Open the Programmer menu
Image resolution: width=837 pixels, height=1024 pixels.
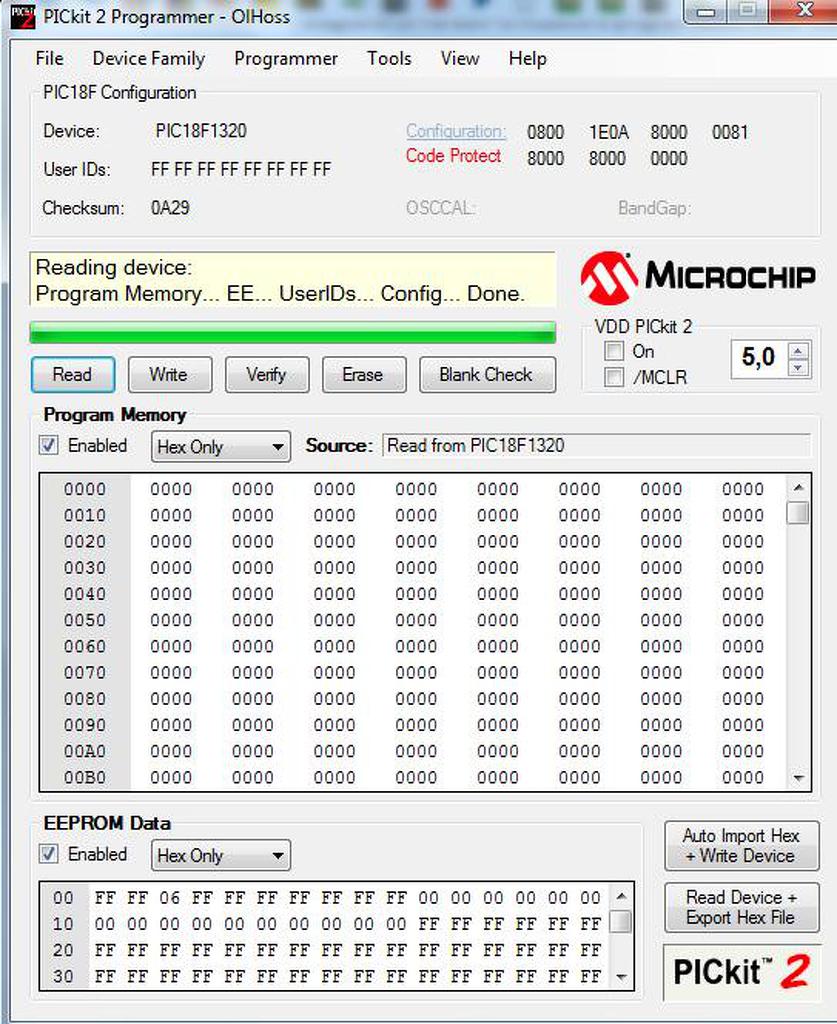click(286, 59)
